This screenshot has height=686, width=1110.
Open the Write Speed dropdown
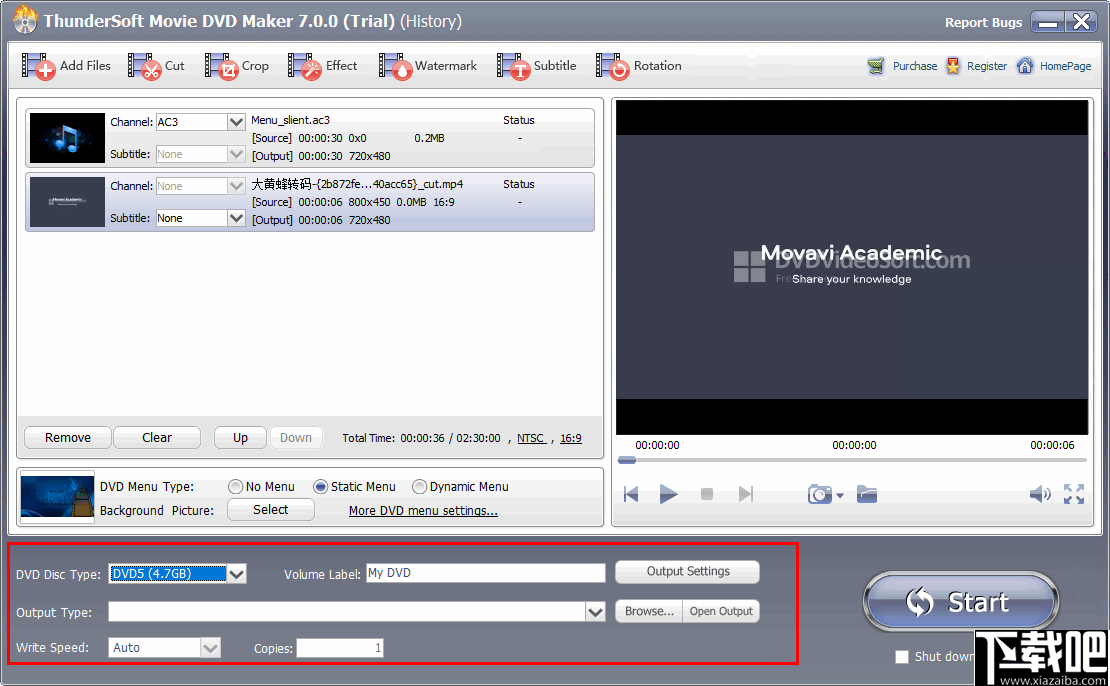[x=210, y=647]
